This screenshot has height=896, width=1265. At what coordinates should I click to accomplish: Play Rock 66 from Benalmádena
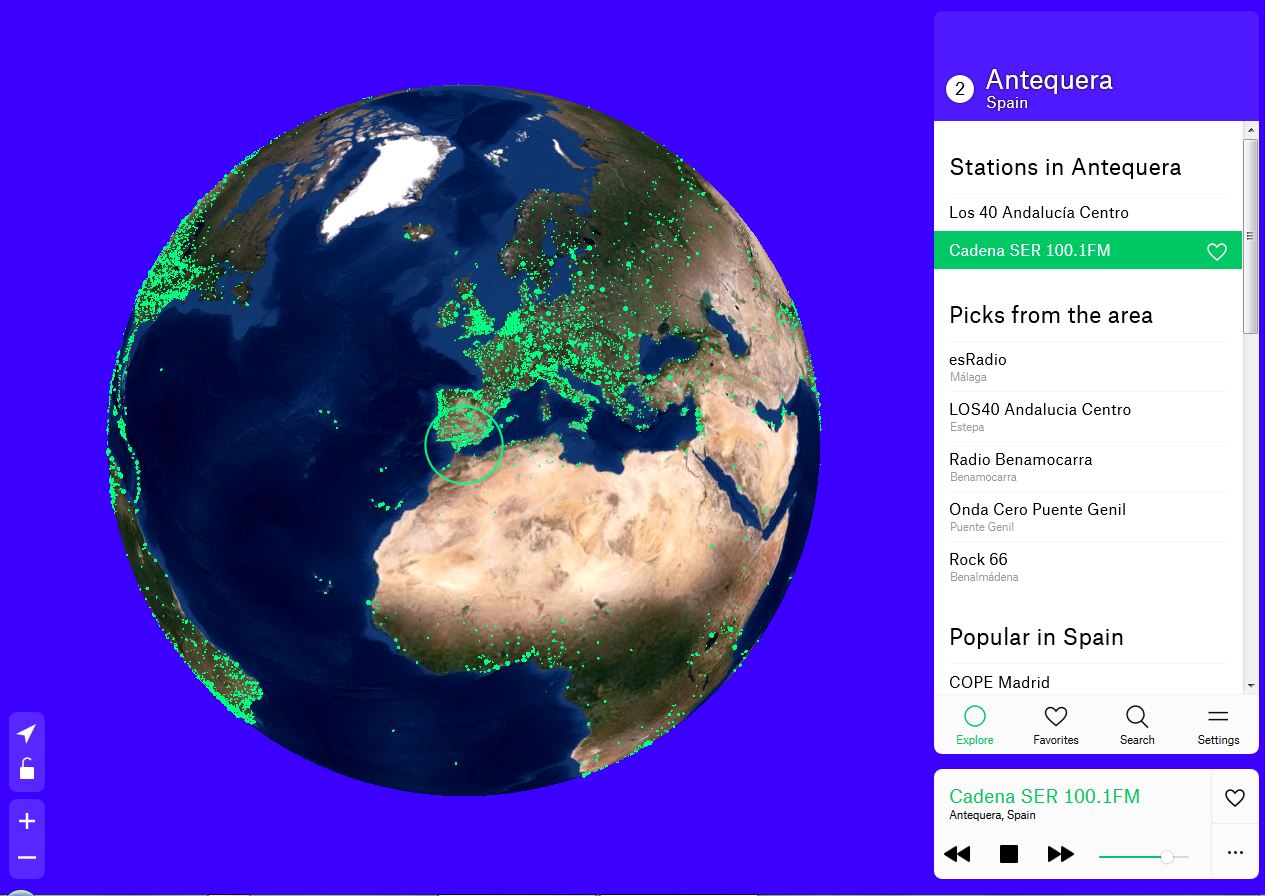1088,567
